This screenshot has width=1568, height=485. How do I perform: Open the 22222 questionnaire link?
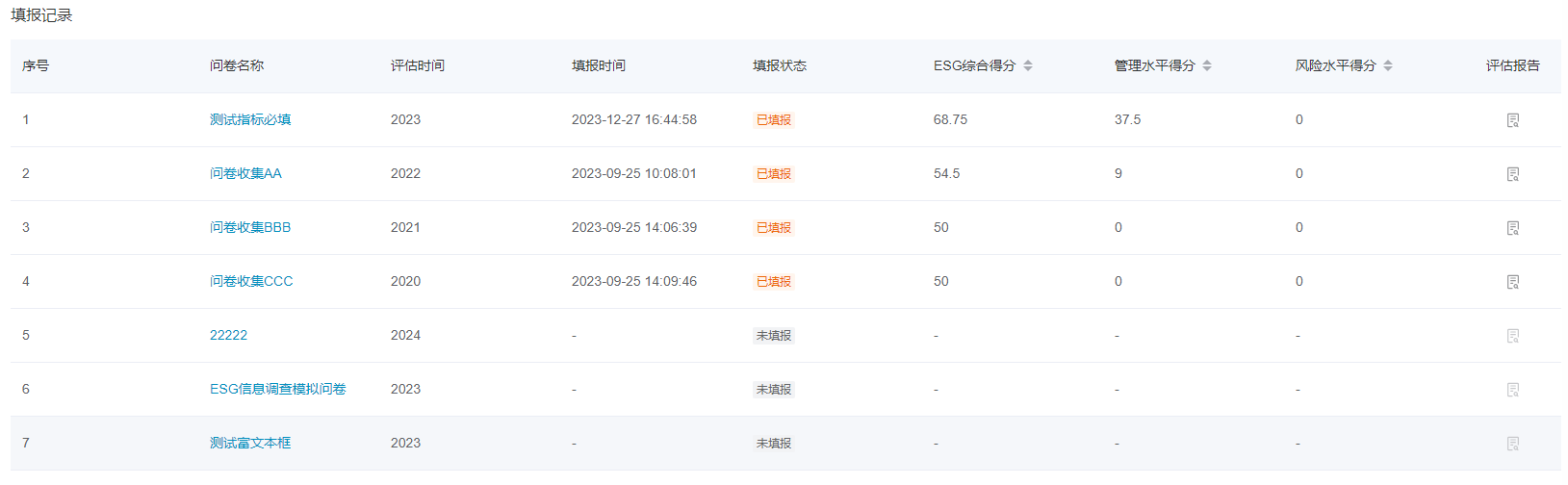(x=228, y=335)
